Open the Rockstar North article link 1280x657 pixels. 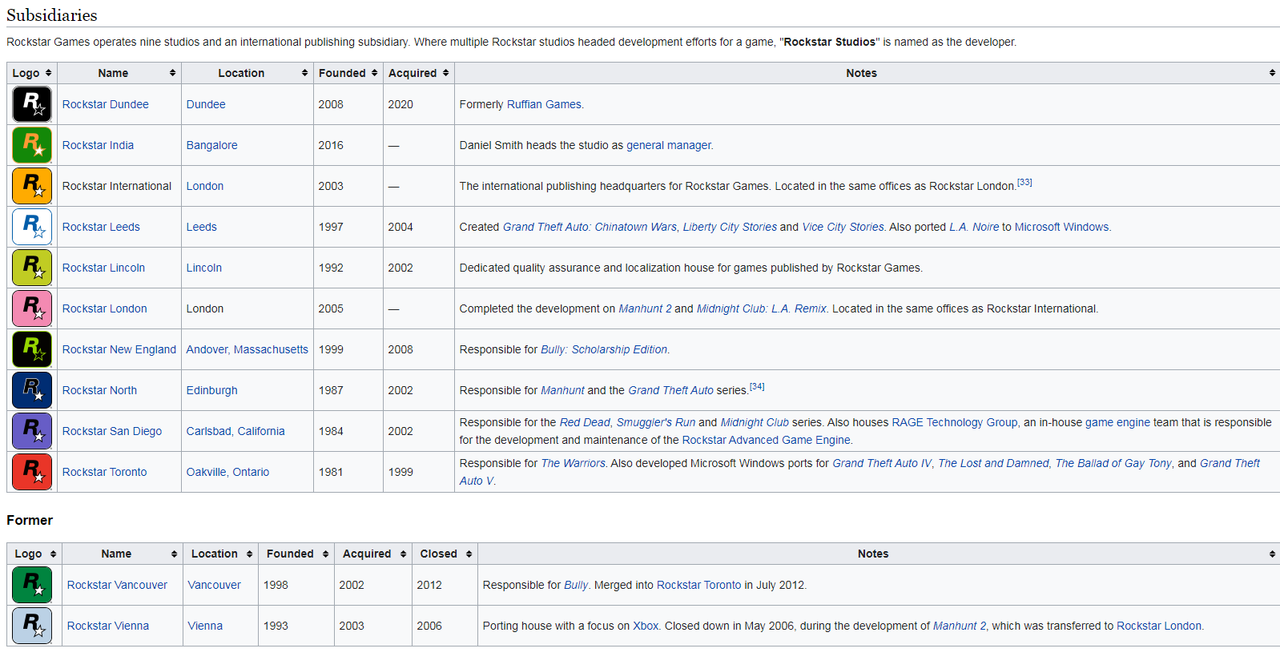pyautogui.click(x=99, y=391)
